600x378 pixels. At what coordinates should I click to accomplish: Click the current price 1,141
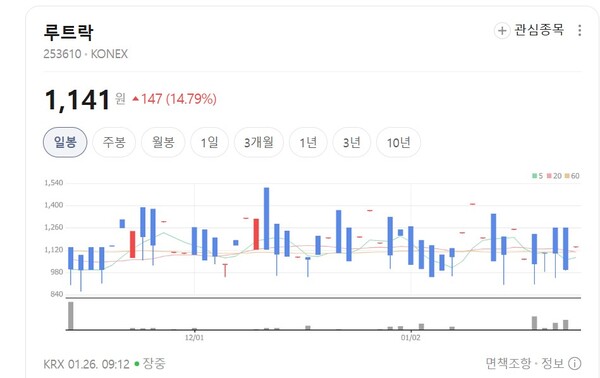[78, 100]
